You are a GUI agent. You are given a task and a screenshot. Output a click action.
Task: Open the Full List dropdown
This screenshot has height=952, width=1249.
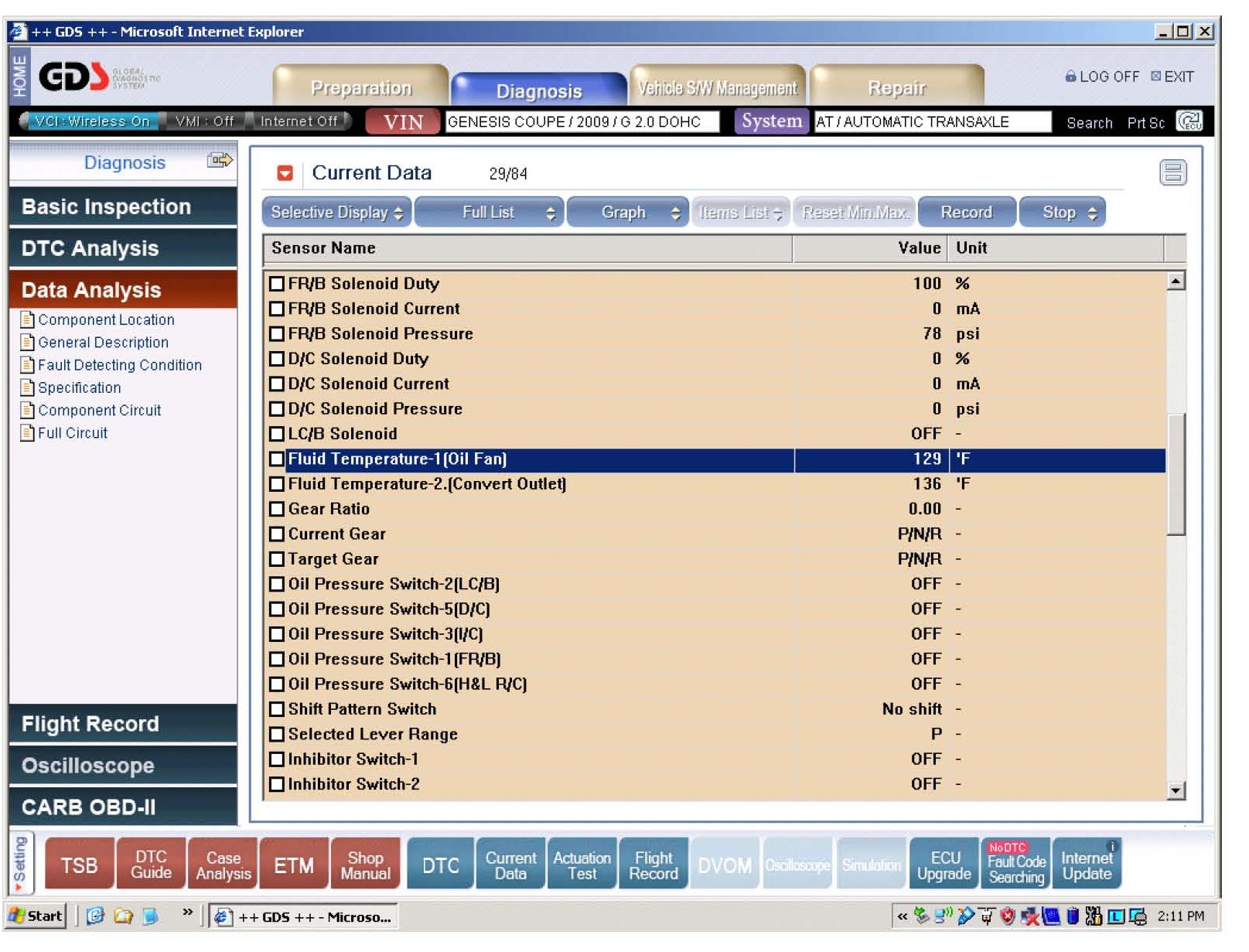(x=489, y=213)
